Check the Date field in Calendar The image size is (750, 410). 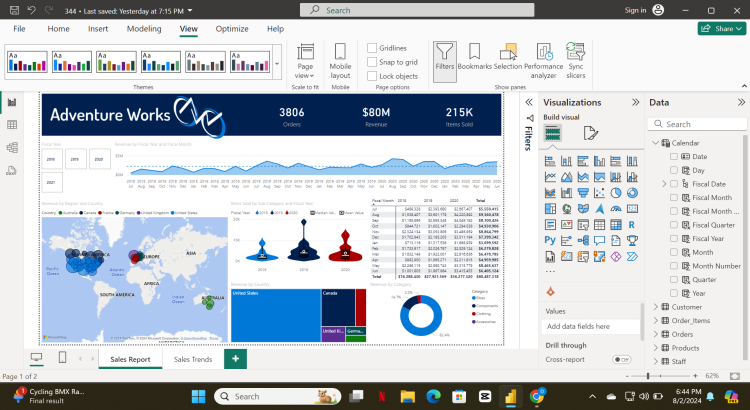click(x=674, y=156)
